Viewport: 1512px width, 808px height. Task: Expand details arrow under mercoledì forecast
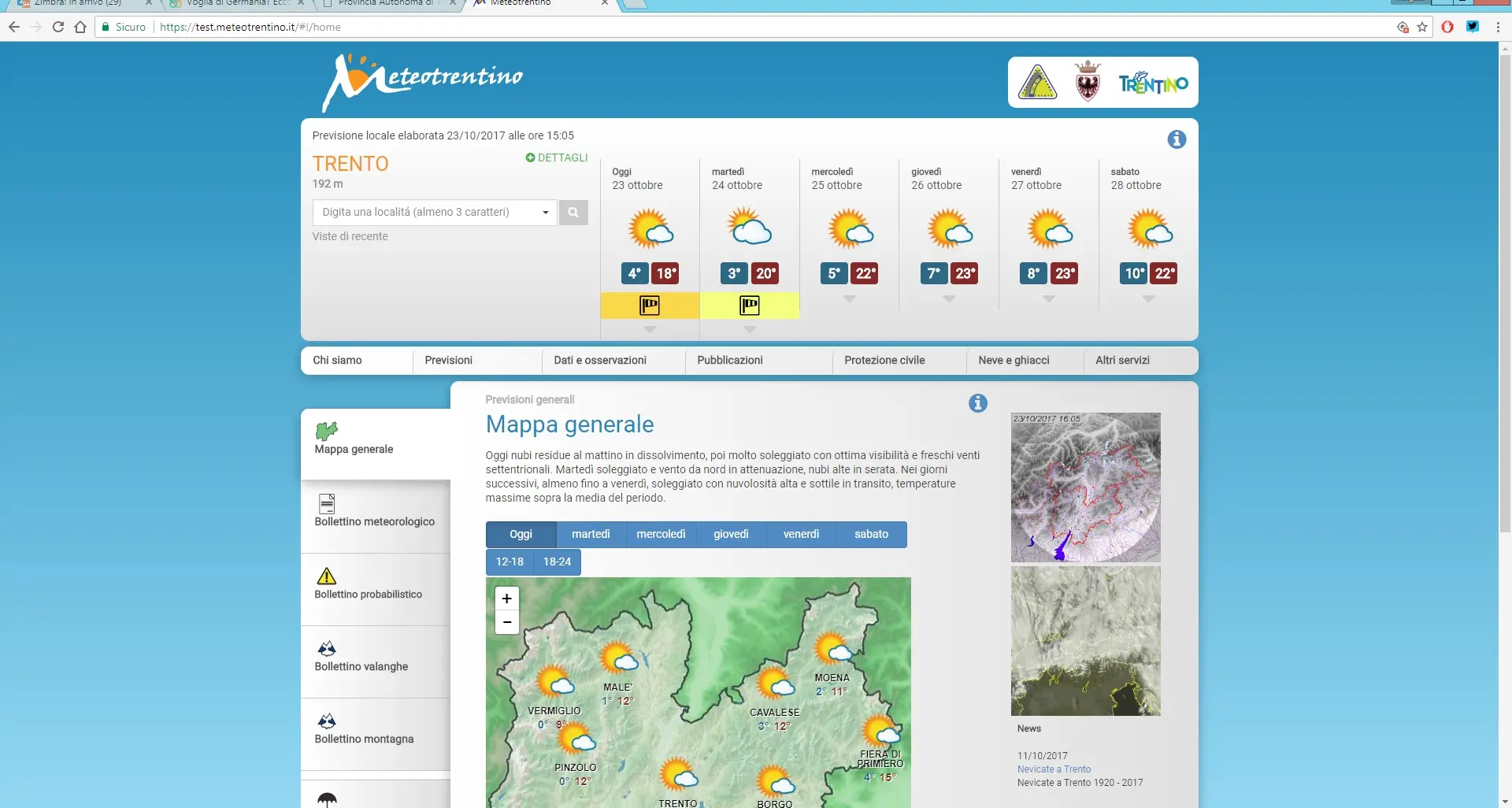point(849,299)
